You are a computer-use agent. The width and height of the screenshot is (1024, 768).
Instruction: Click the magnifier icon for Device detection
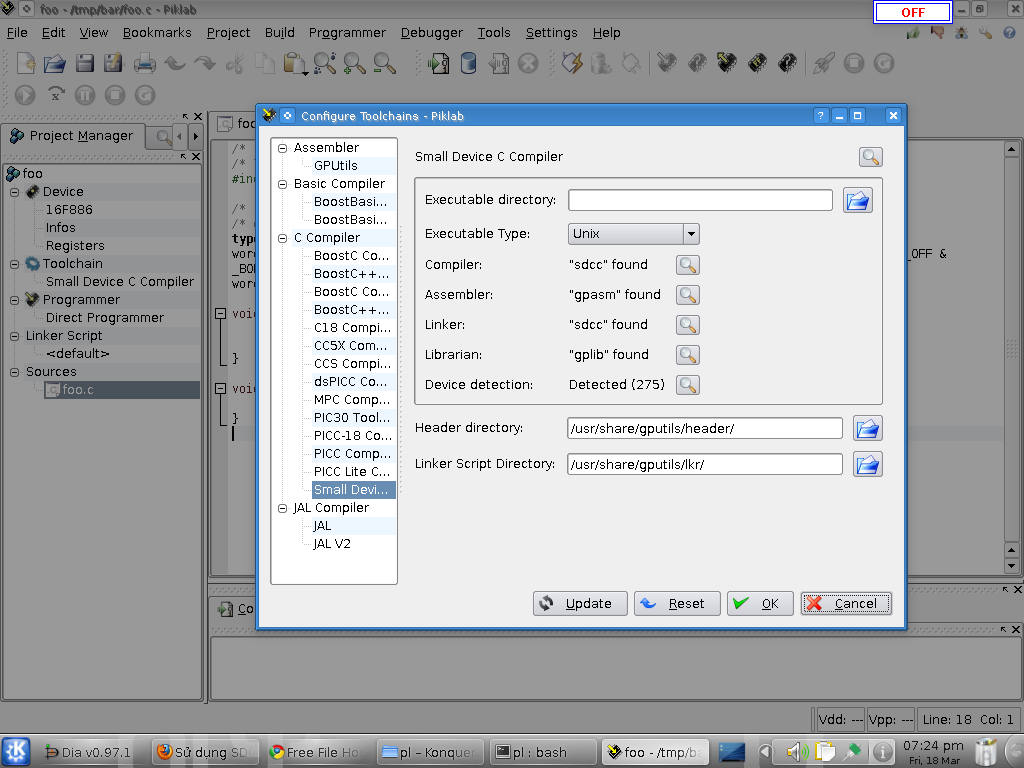click(x=687, y=385)
